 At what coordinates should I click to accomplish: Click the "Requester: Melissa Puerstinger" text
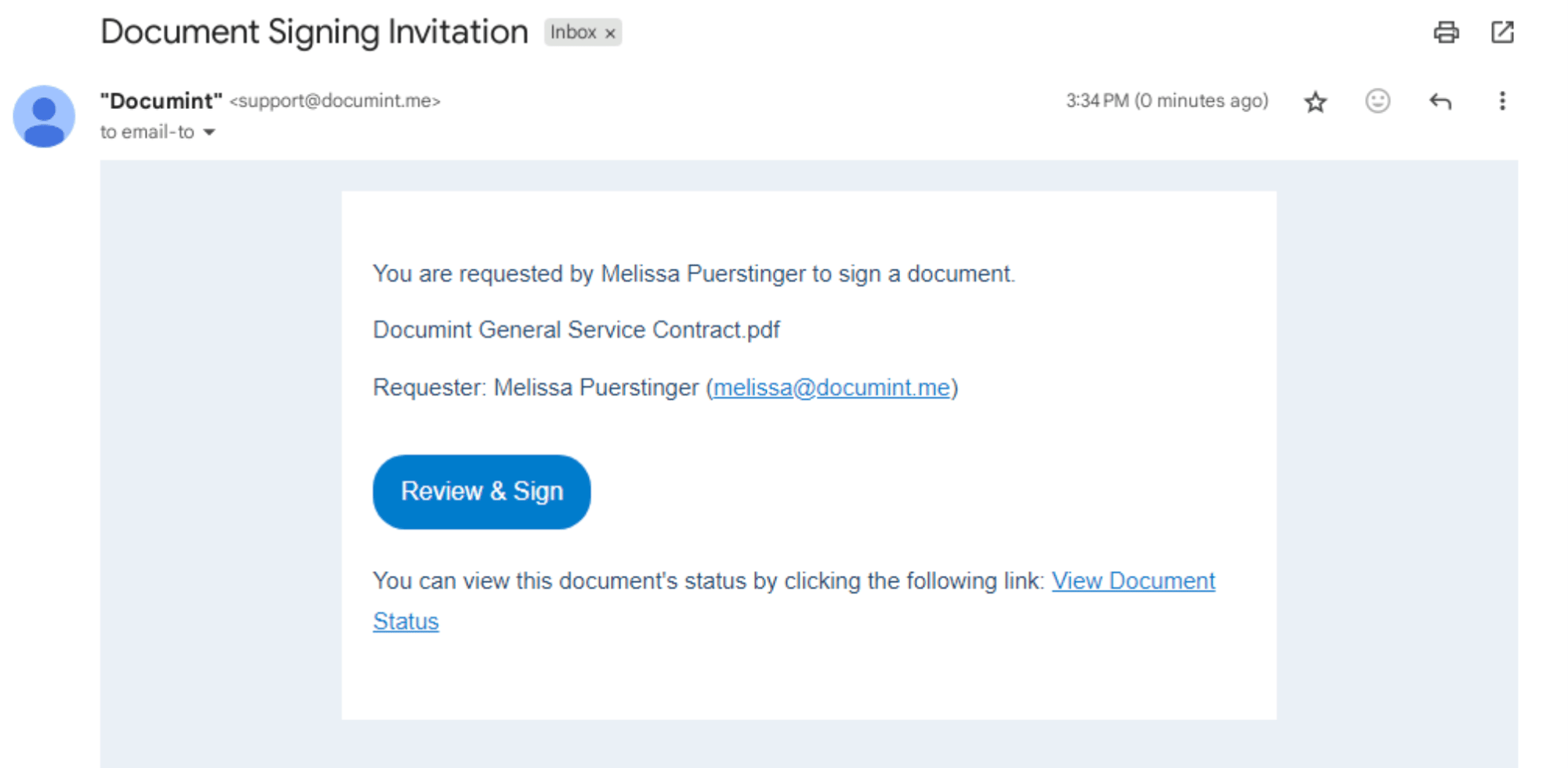pos(535,388)
